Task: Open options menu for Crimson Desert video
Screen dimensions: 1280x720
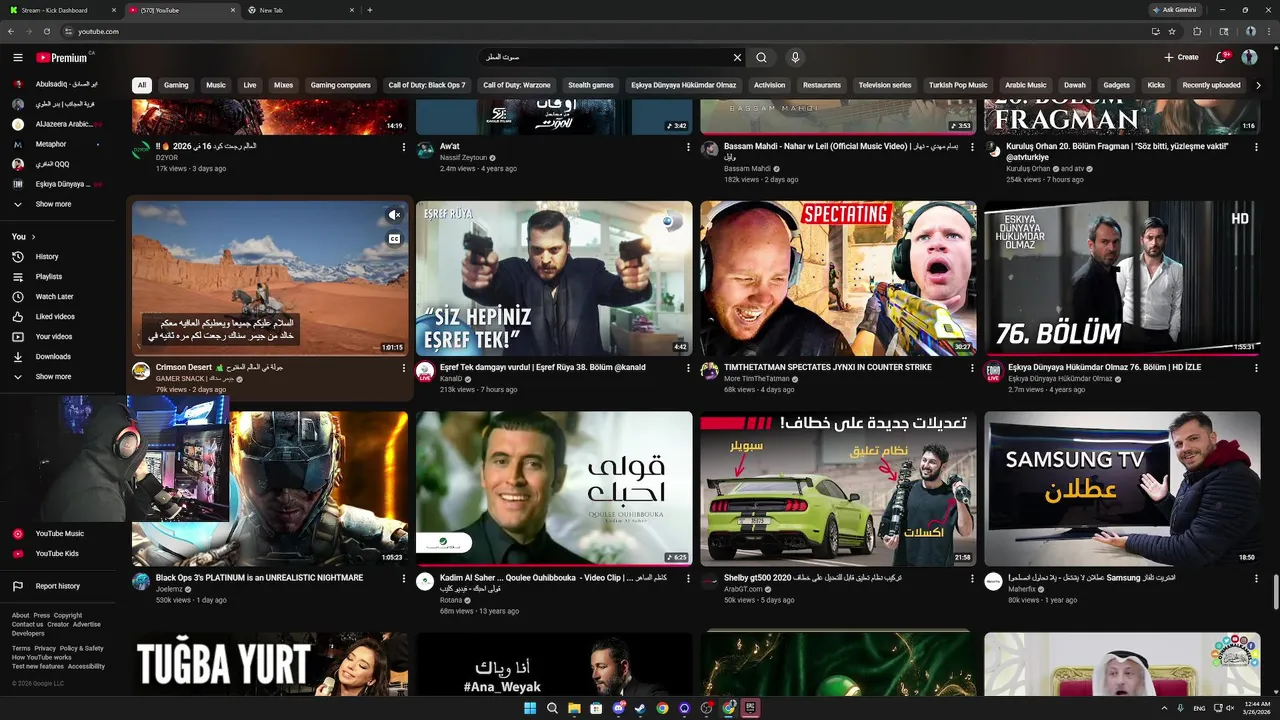Action: [404, 368]
